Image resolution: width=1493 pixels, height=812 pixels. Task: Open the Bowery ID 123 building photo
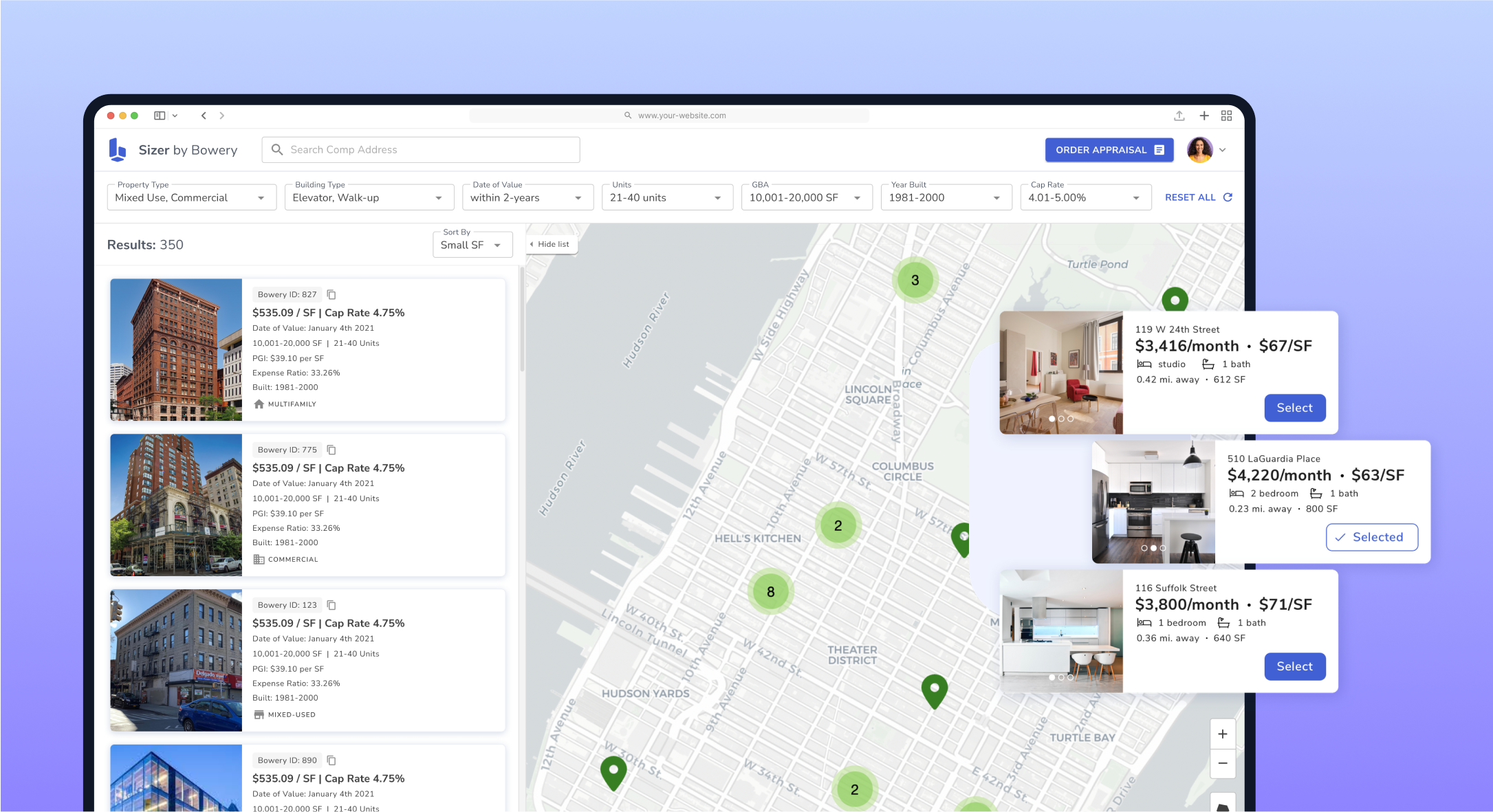(x=176, y=660)
